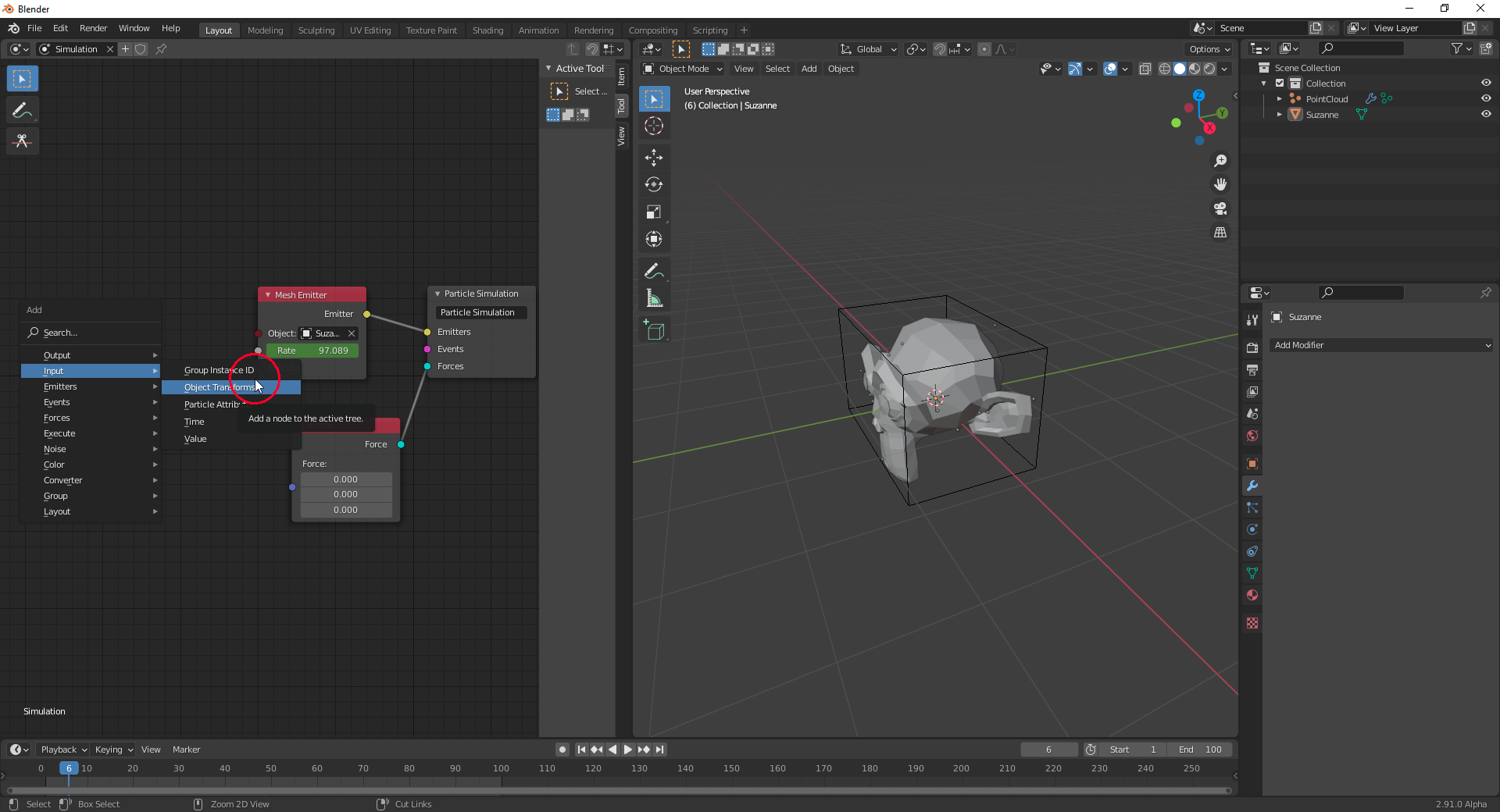Open Physics Properties in the properties sidebar
Screen dimensions: 1500x812
[1252, 529]
